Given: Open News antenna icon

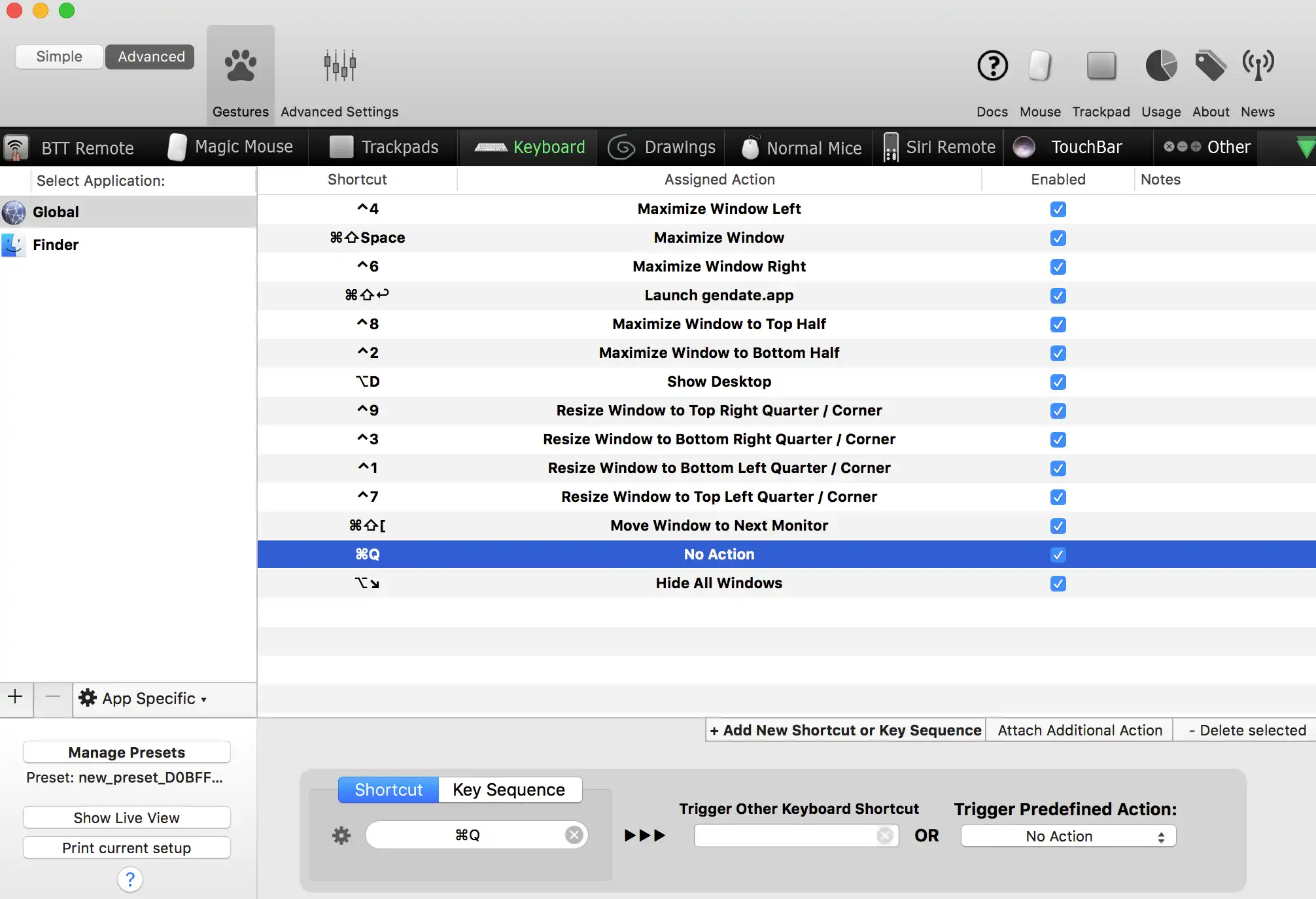Looking at the screenshot, I should coord(1258,66).
